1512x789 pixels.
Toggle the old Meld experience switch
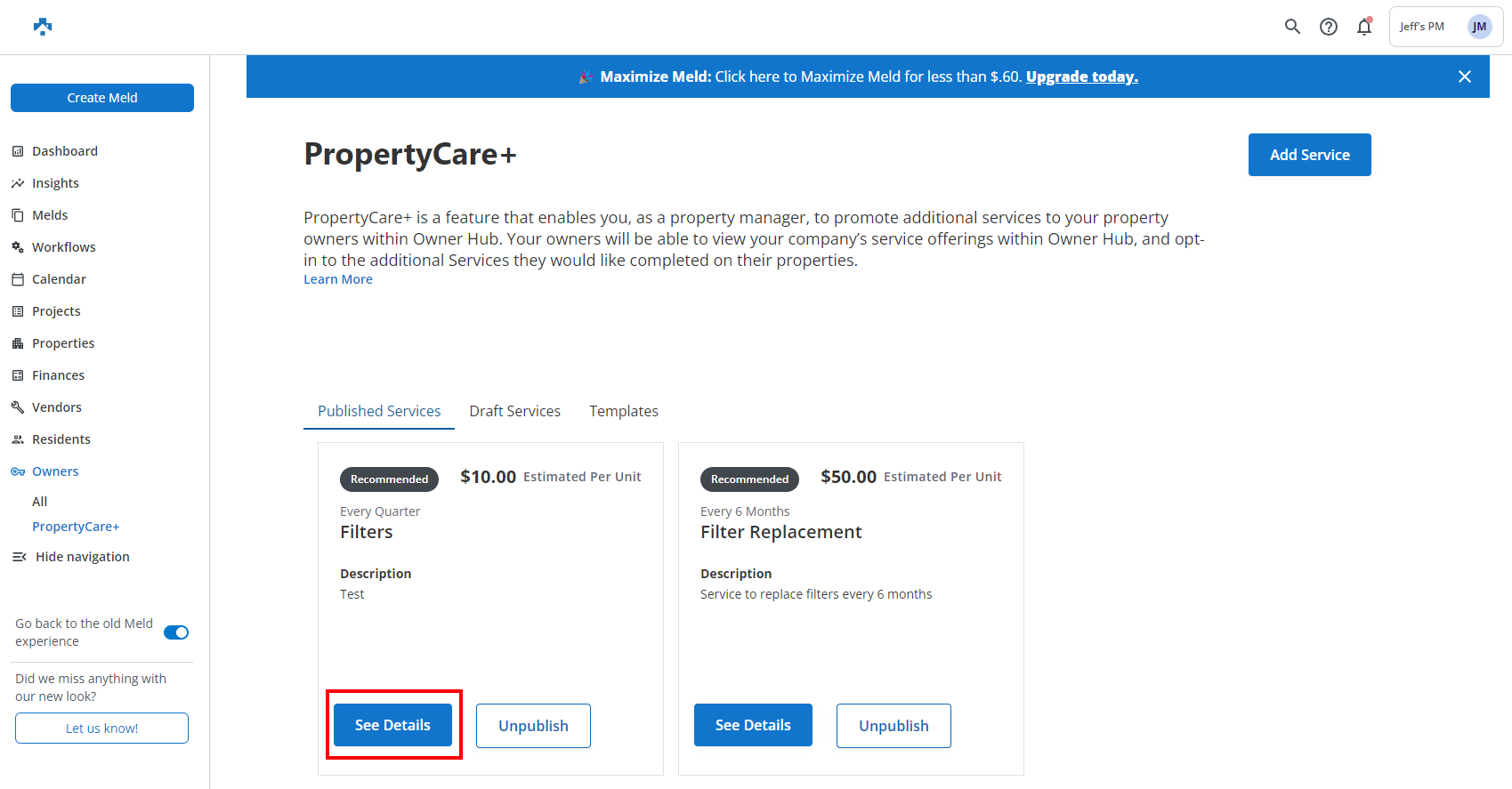176,632
